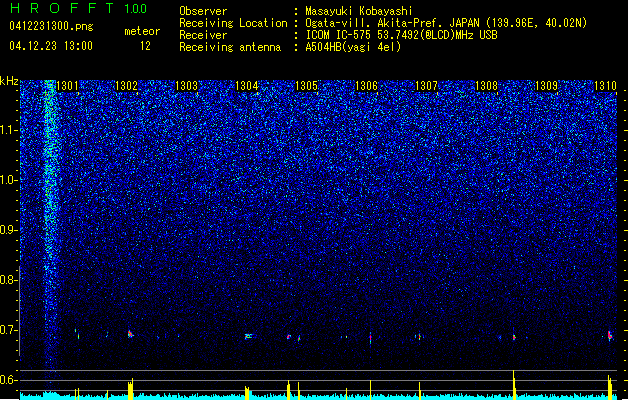Click the 1309 time marker
The height and width of the screenshot is (400, 629).
pos(546,86)
